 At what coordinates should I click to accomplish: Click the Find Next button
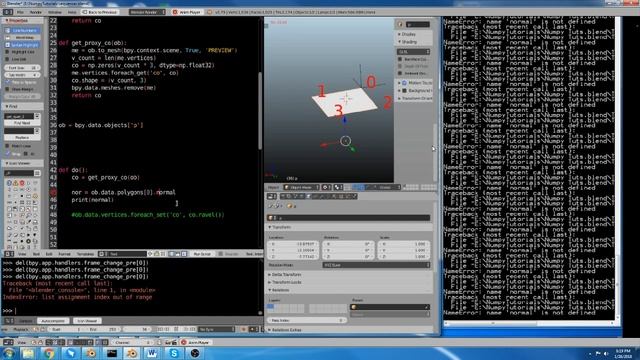pyautogui.click(x=22, y=123)
